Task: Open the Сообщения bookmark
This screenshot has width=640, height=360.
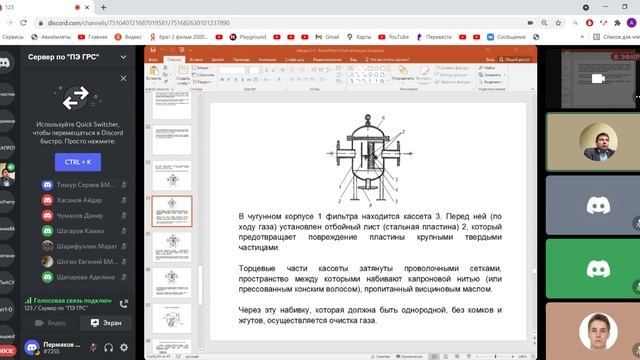Action: point(507,37)
